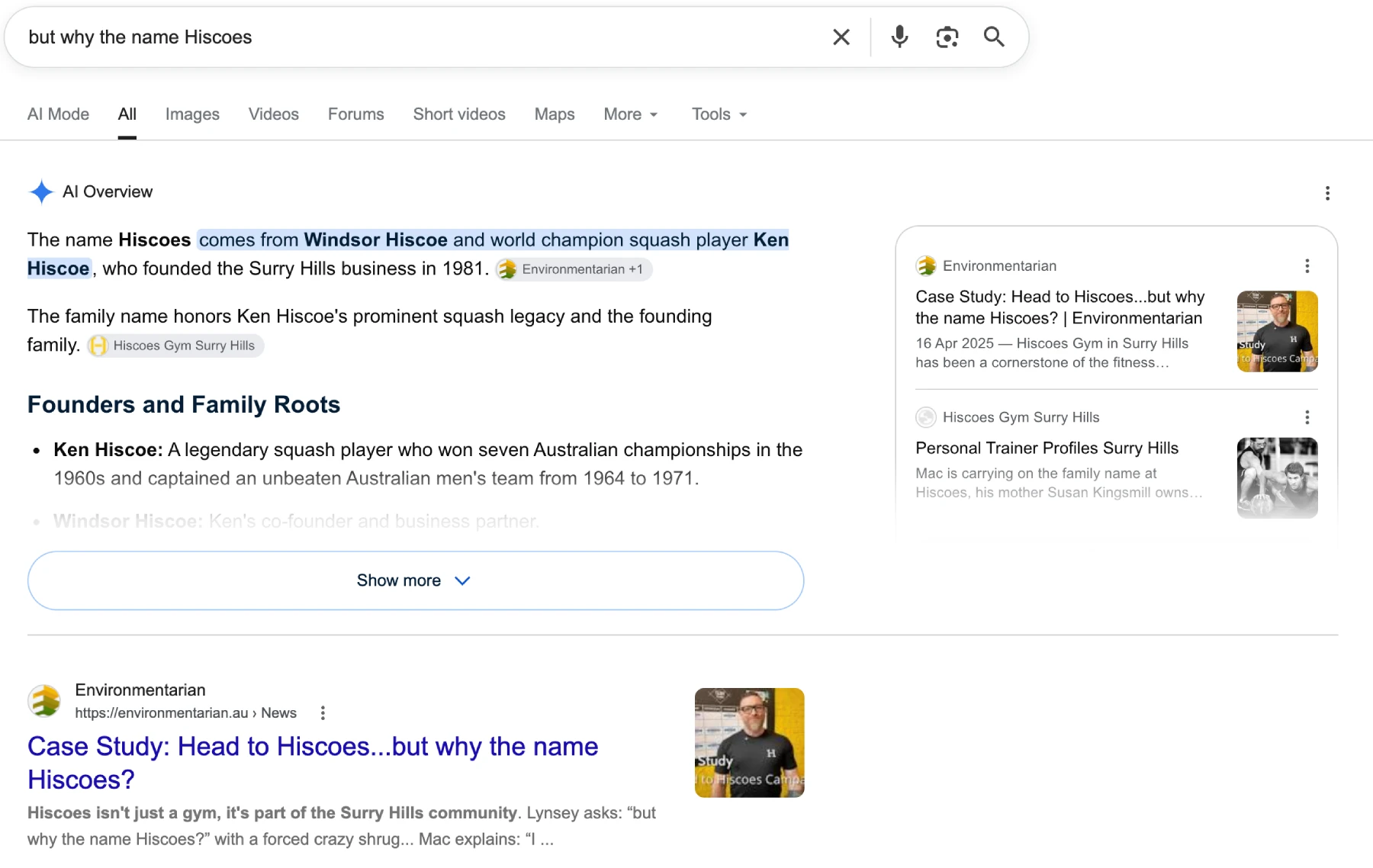Open Personal Trainer Profiles Surry Hills card
The image size is (1373, 868).
pos(1047,448)
